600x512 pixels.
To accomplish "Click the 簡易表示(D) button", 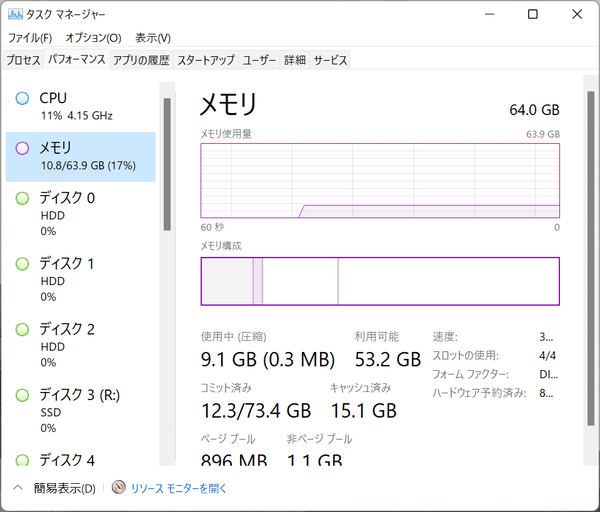I will [x=64, y=489].
